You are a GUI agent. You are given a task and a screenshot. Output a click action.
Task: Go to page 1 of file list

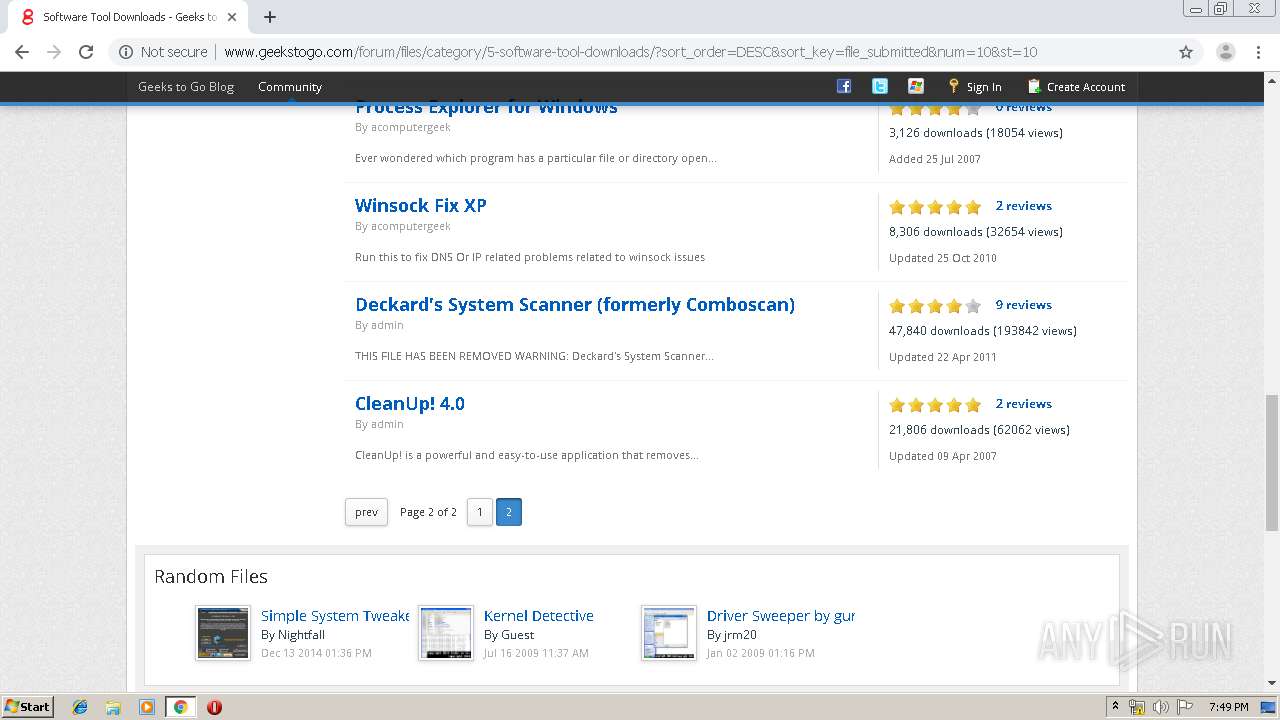point(480,512)
